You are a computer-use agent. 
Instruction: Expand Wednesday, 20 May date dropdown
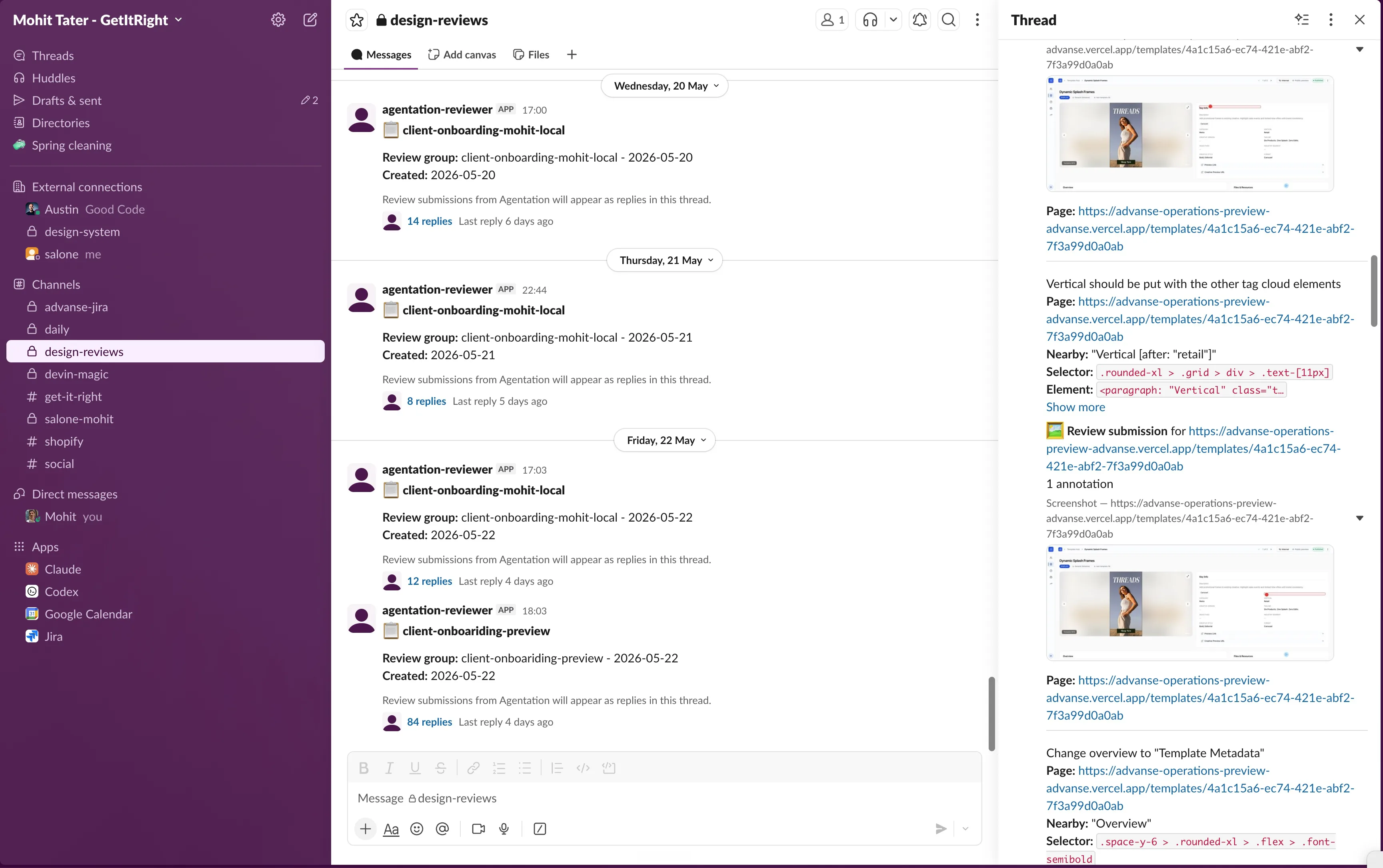click(665, 86)
